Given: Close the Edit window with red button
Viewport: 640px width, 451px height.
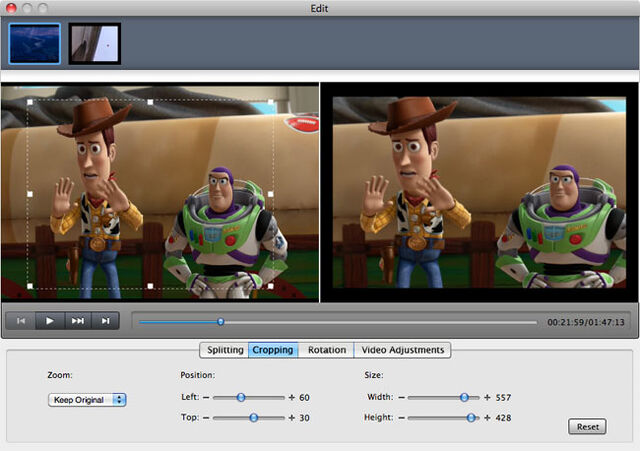Looking at the screenshot, I should click(11, 8).
